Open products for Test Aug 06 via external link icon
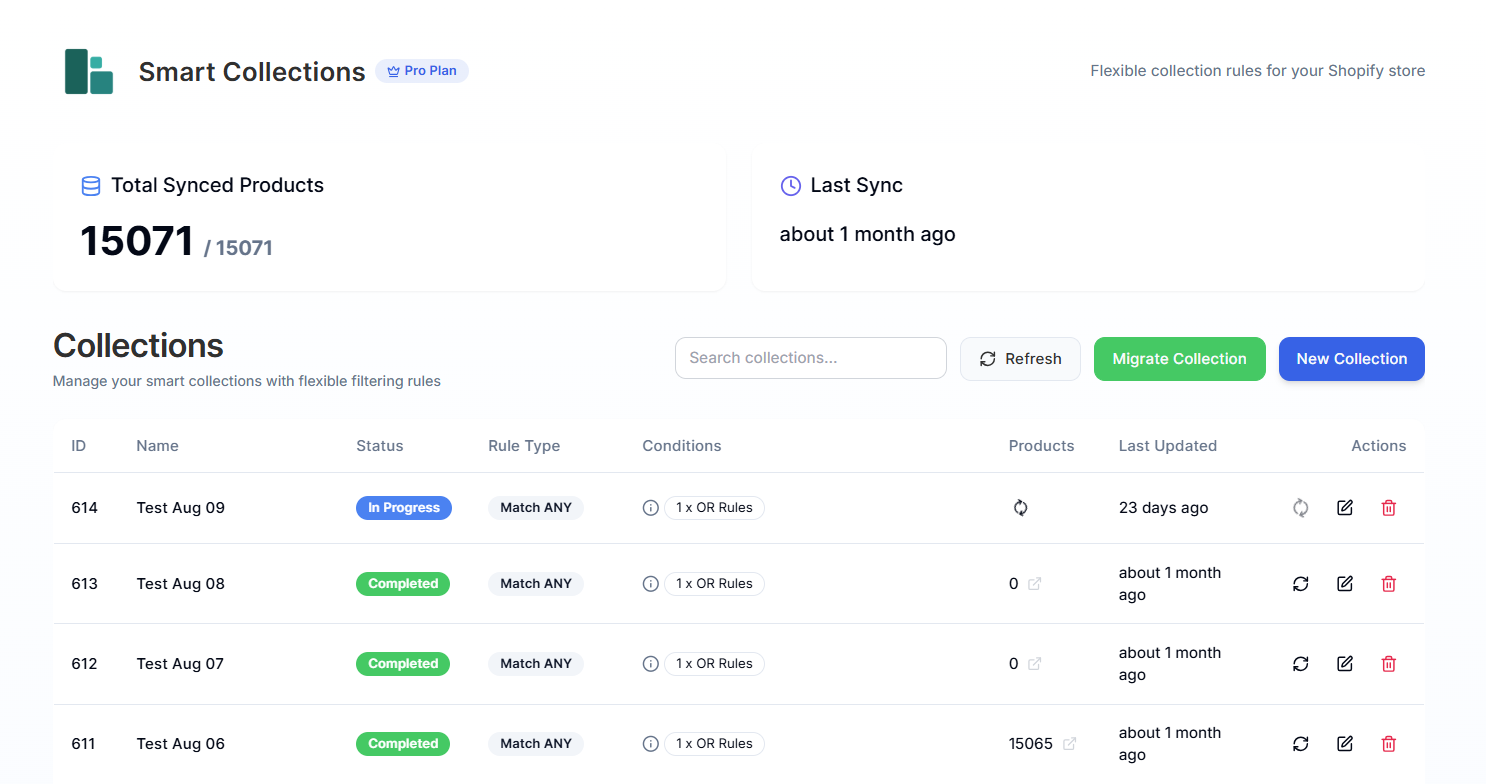1486x784 pixels. (1070, 743)
